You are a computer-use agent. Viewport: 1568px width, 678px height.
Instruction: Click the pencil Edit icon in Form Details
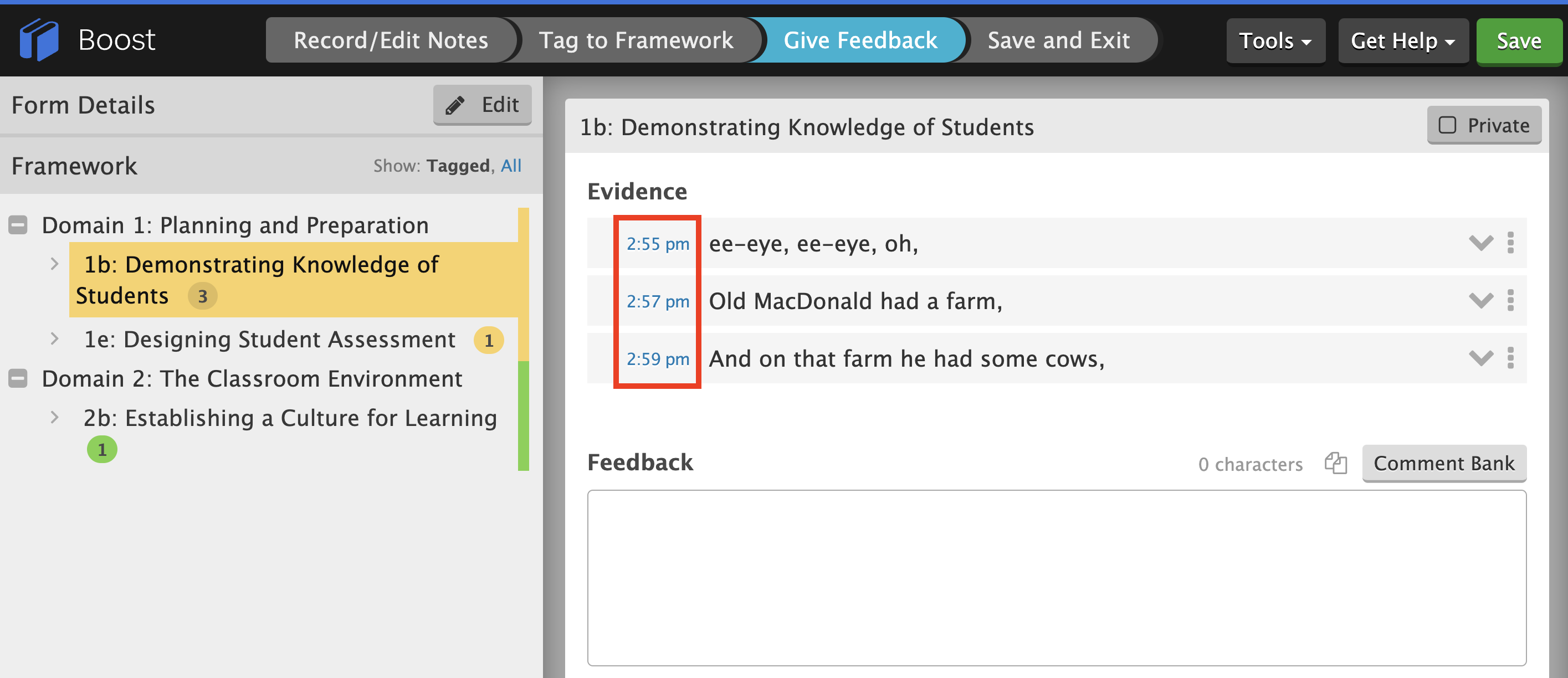pyautogui.click(x=455, y=105)
